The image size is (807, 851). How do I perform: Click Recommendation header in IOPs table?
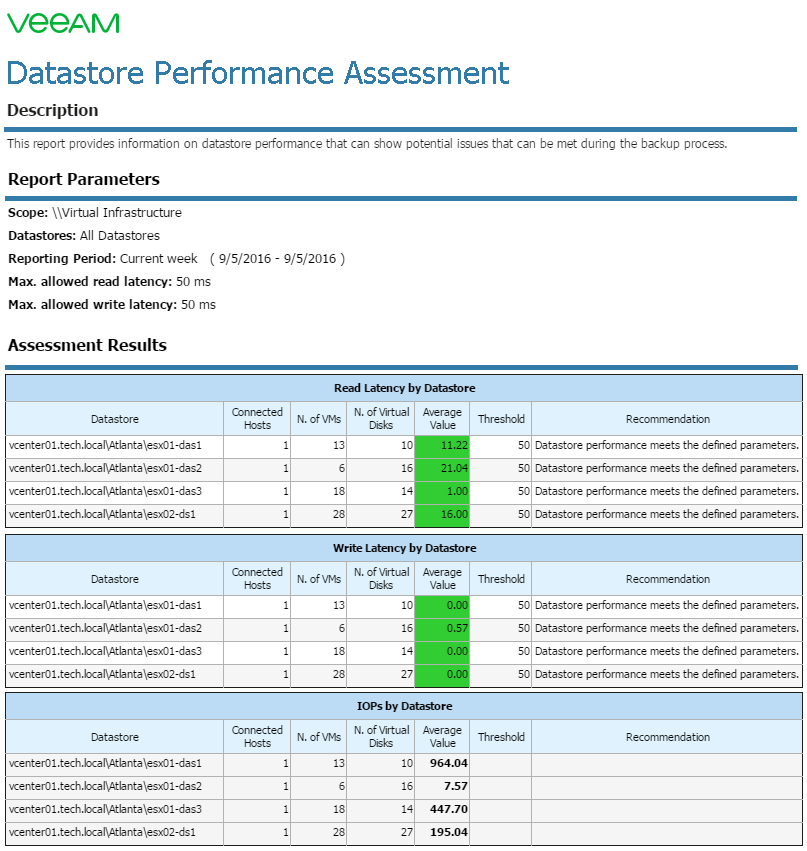668,737
